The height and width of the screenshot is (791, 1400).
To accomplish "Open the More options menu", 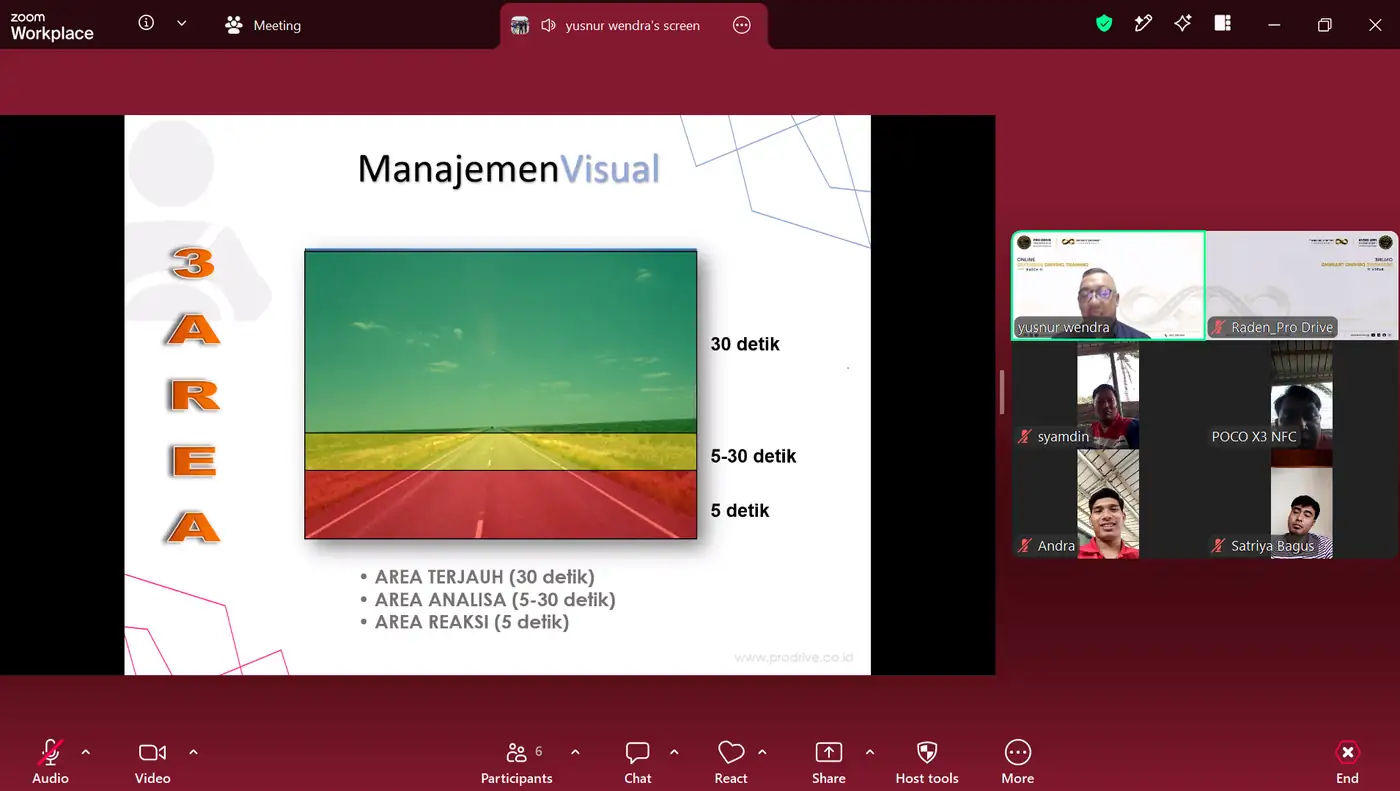I will coord(1018,762).
